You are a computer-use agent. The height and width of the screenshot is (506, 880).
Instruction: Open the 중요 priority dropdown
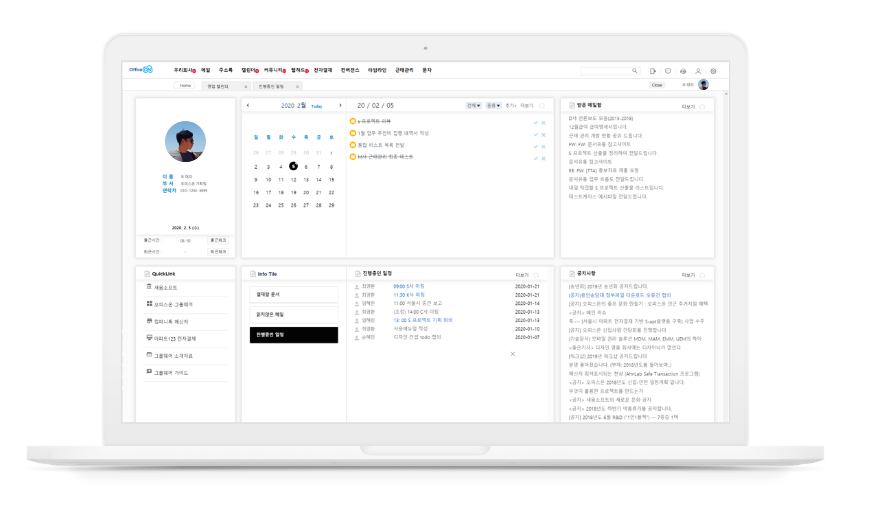point(492,105)
